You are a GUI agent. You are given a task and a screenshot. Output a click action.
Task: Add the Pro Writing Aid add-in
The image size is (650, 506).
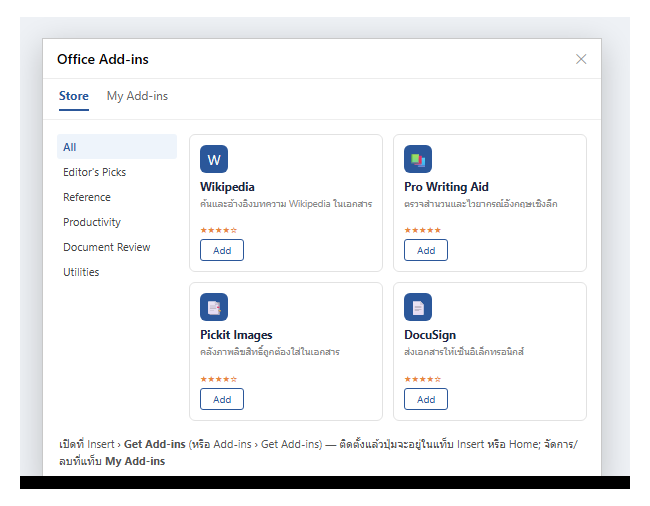(426, 250)
